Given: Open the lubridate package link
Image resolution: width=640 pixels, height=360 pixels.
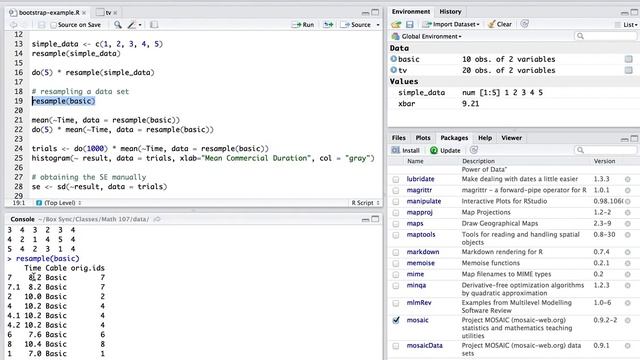Looking at the screenshot, I should (420, 179).
